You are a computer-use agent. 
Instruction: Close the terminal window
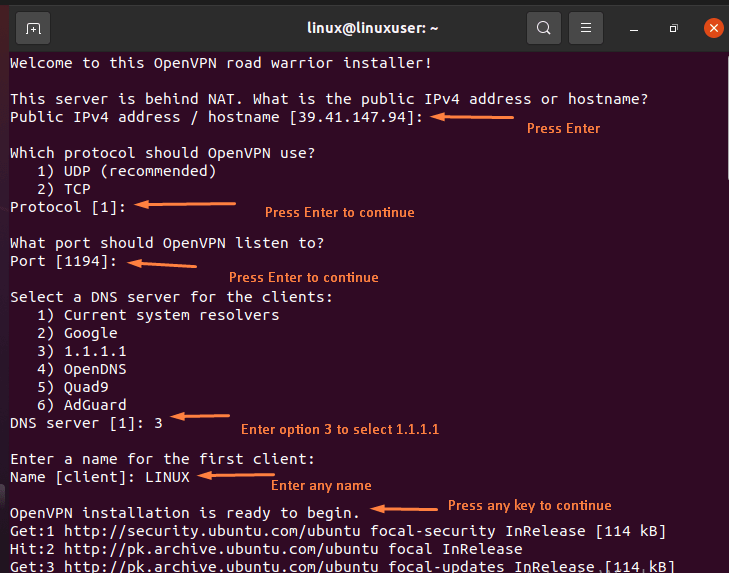pyautogui.click(x=714, y=28)
